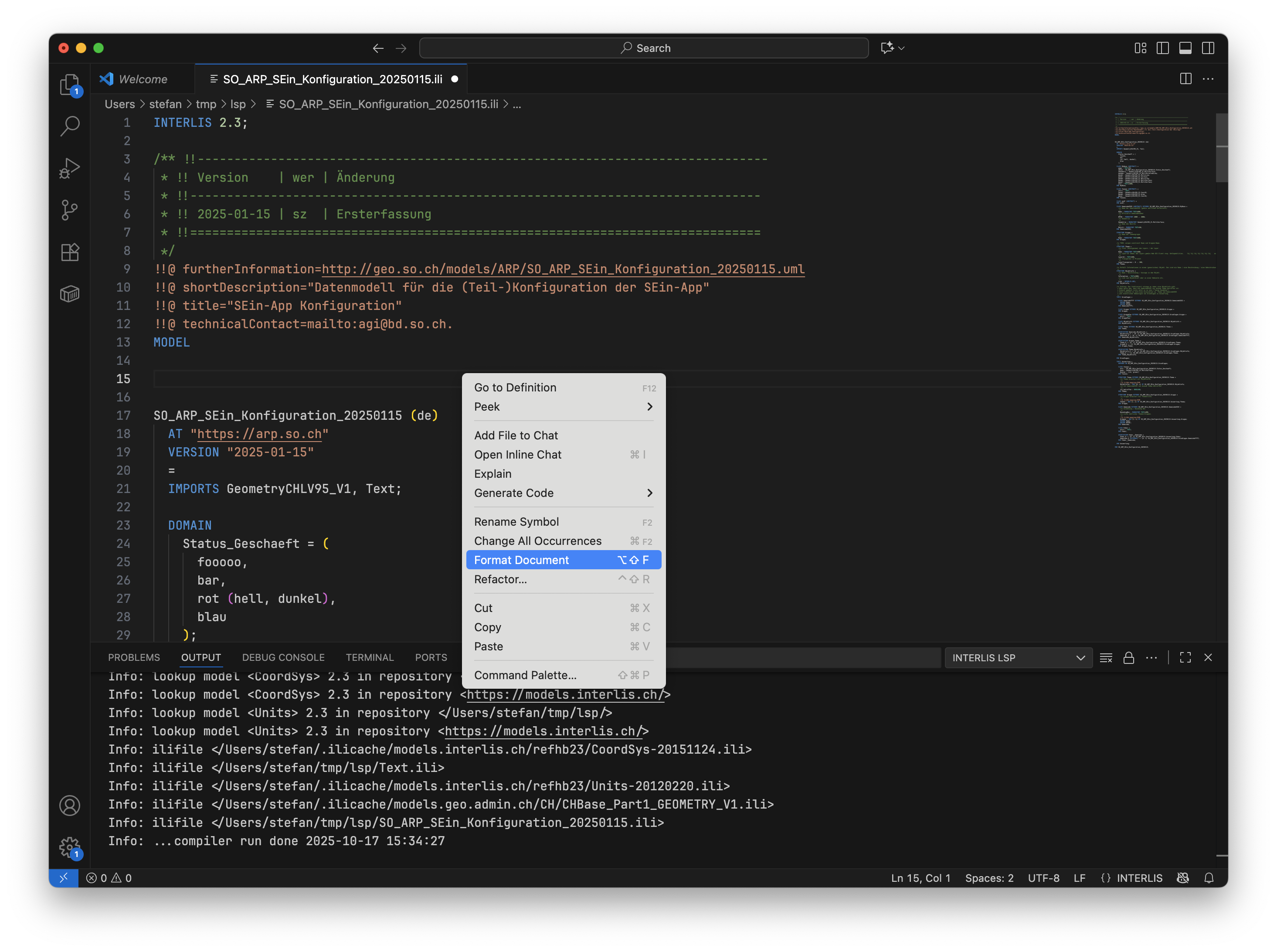Click the Search command center field
Viewport: 1277px width, 952px height.
click(644, 48)
